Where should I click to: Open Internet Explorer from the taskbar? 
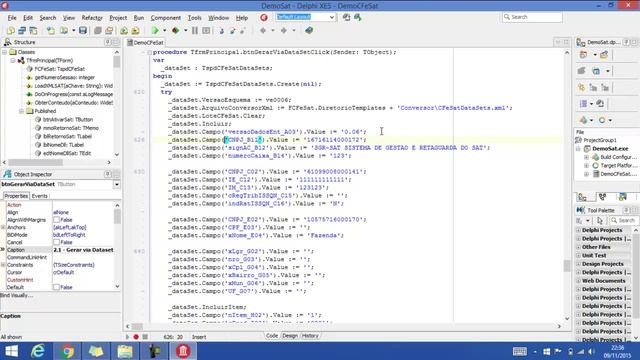38,351
